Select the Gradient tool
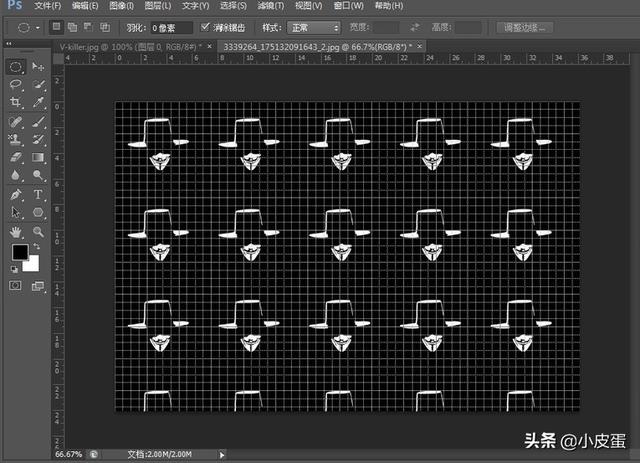The width and height of the screenshot is (640, 463). [38, 157]
